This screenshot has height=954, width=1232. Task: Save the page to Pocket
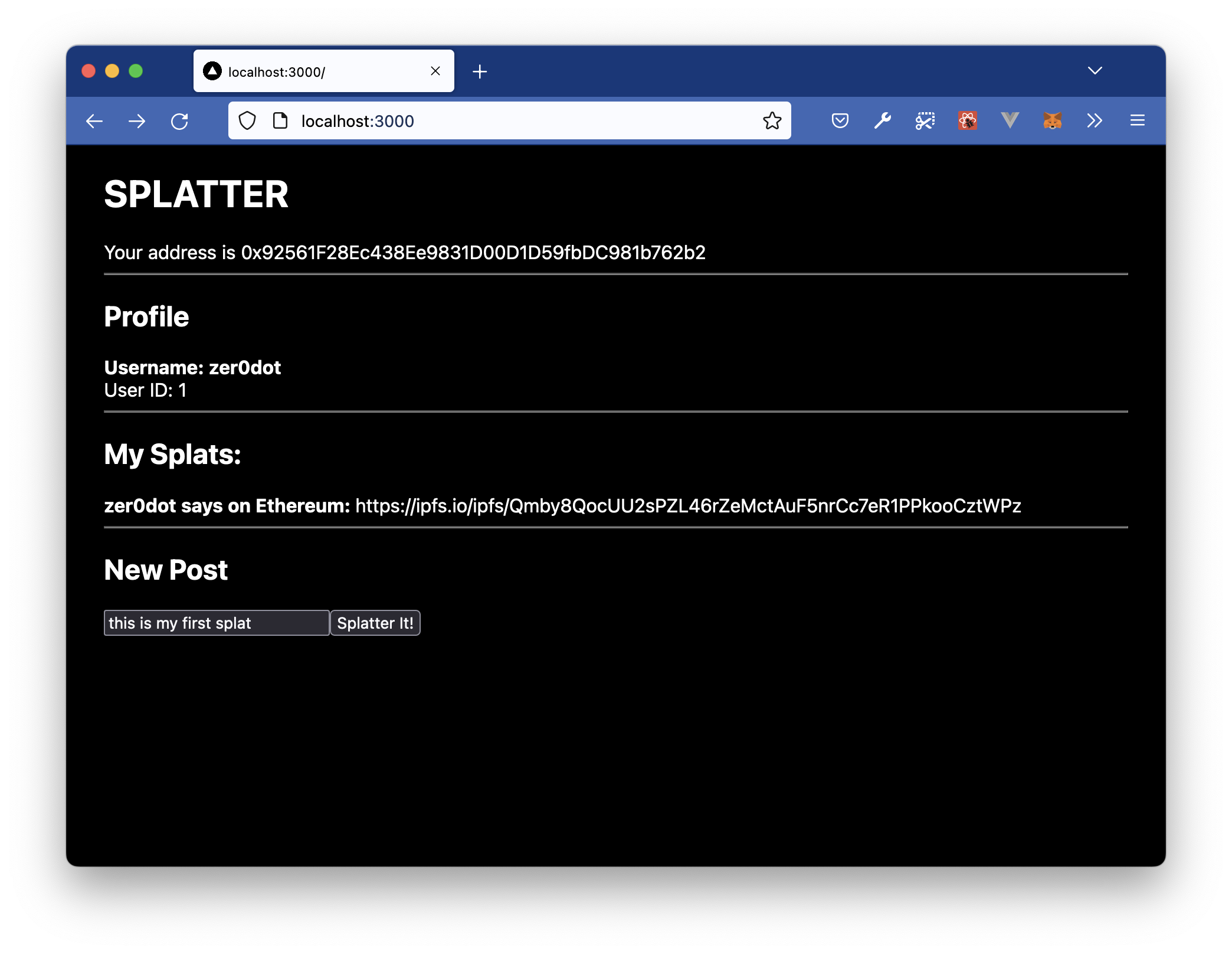coord(840,120)
